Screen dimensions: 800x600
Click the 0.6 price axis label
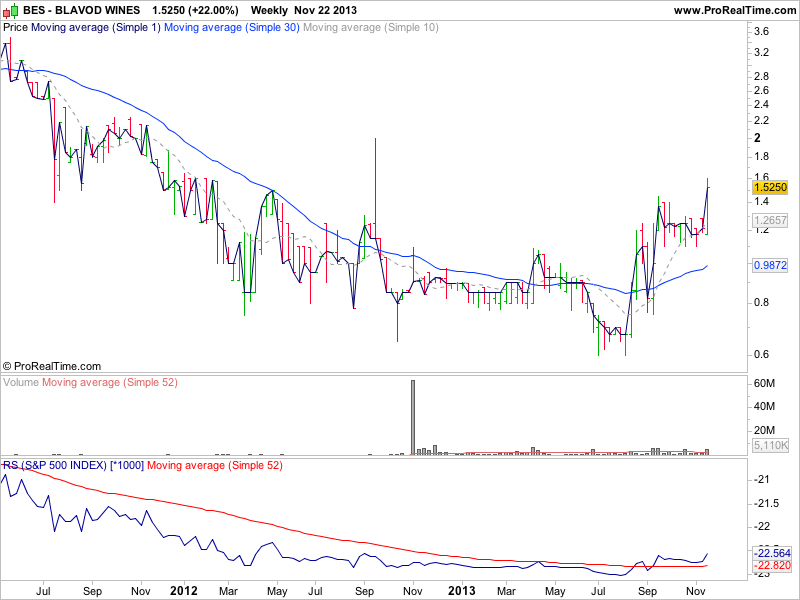(x=762, y=355)
